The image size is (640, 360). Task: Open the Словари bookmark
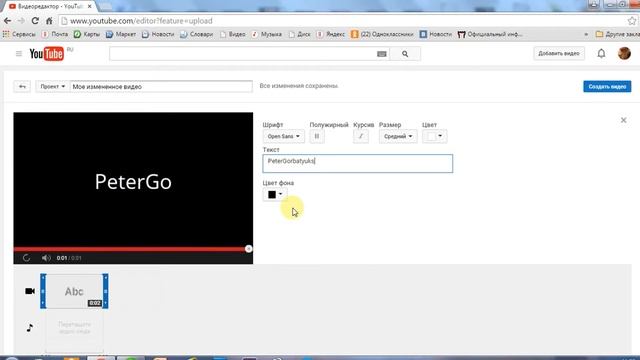click(x=197, y=34)
